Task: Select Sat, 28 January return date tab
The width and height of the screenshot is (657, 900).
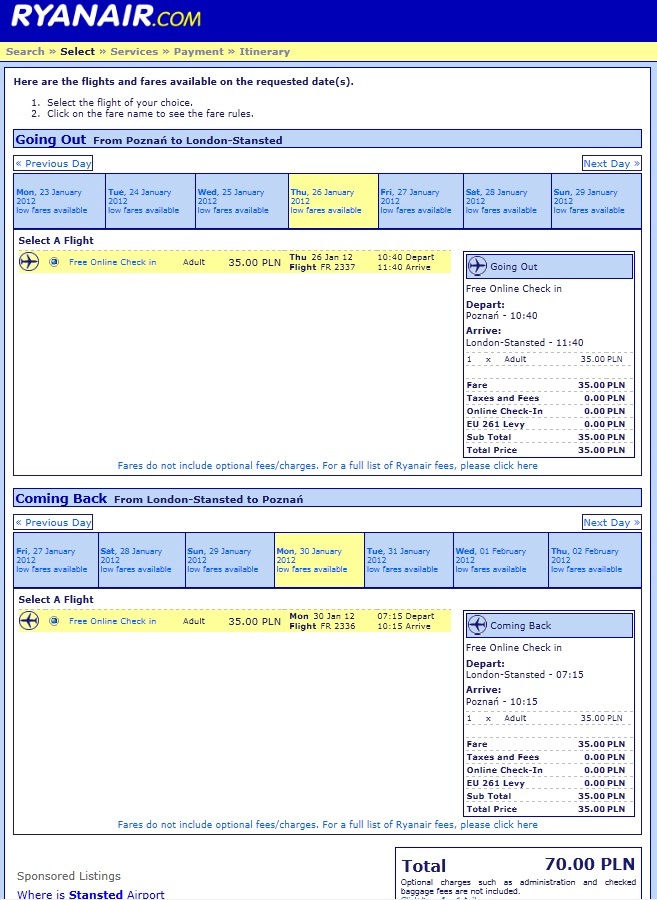Action: pos(142,560)
